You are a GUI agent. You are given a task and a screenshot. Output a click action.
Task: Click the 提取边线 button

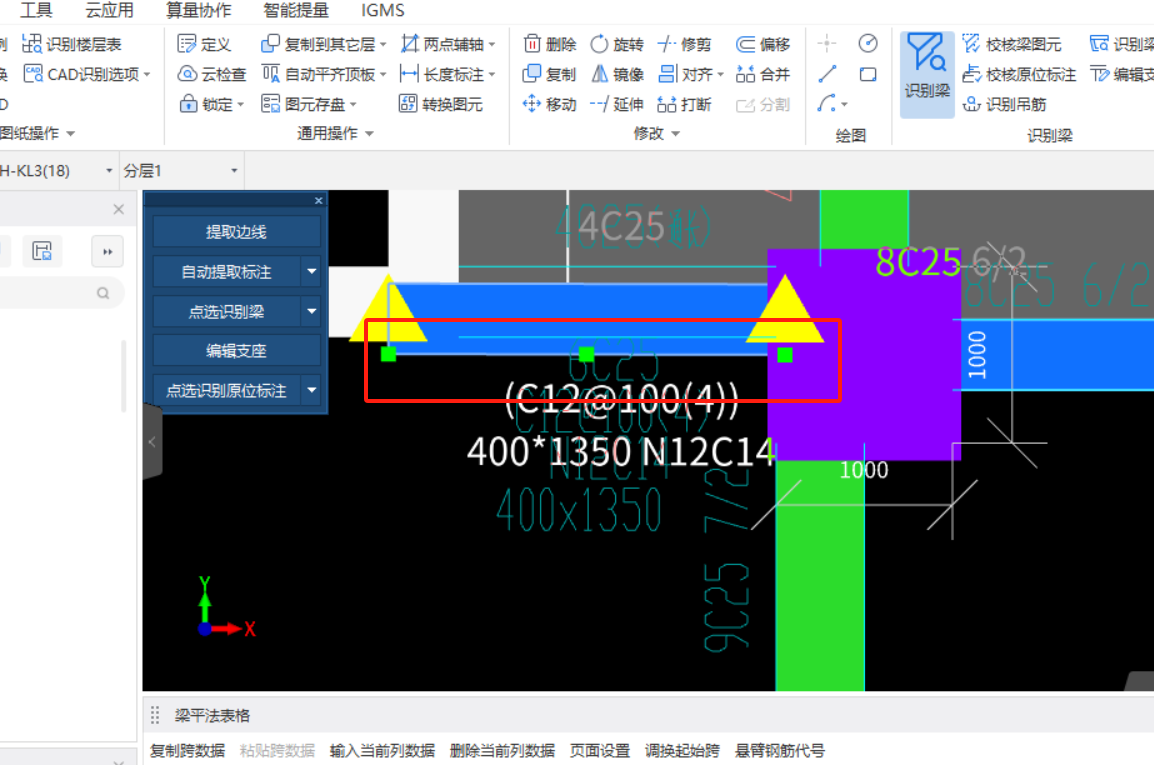(x=236, y=232)
